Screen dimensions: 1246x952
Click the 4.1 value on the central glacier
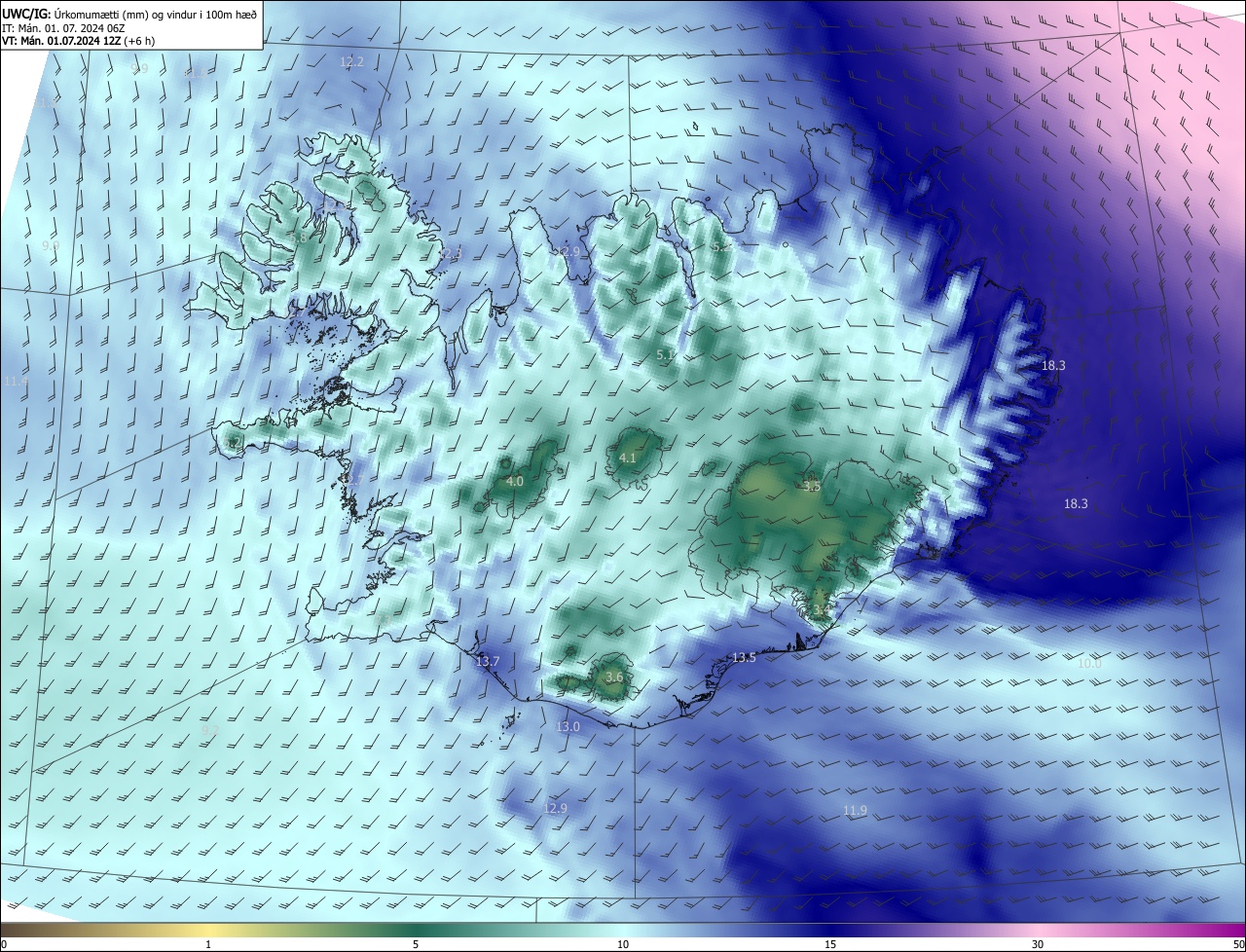[628, 458]
